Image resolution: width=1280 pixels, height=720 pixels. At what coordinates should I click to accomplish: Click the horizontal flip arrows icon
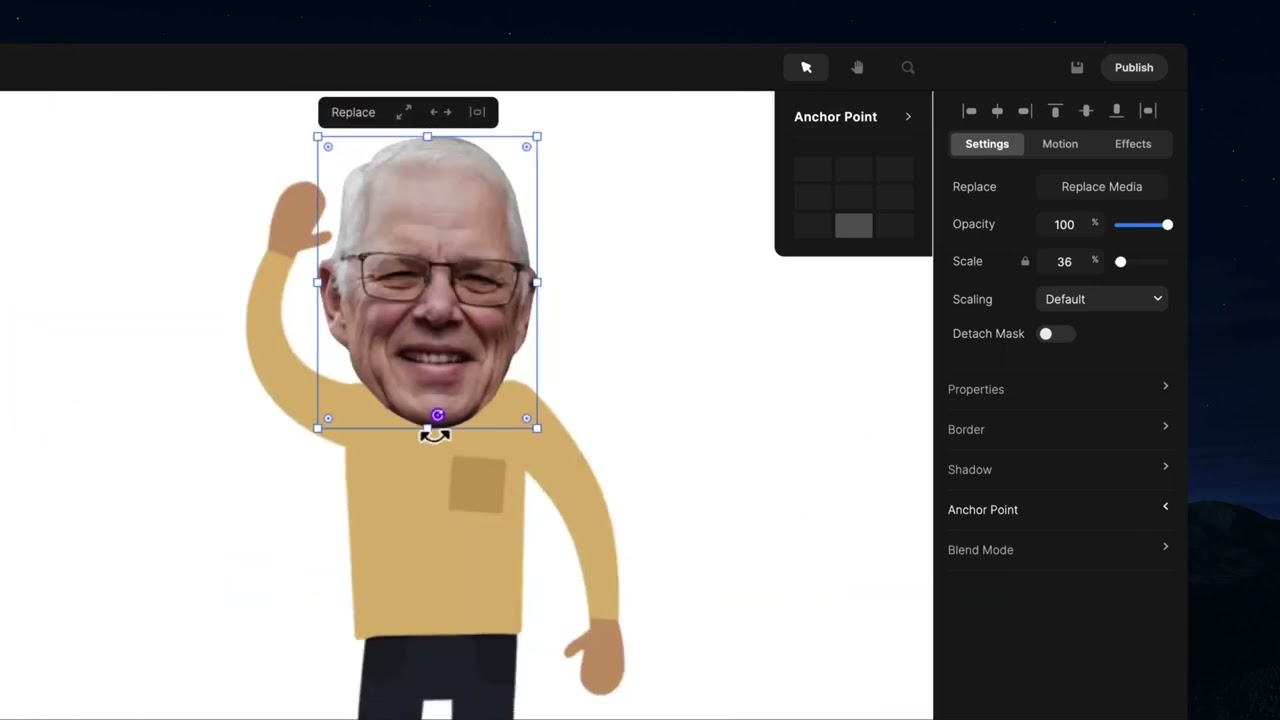coord(440,112)
